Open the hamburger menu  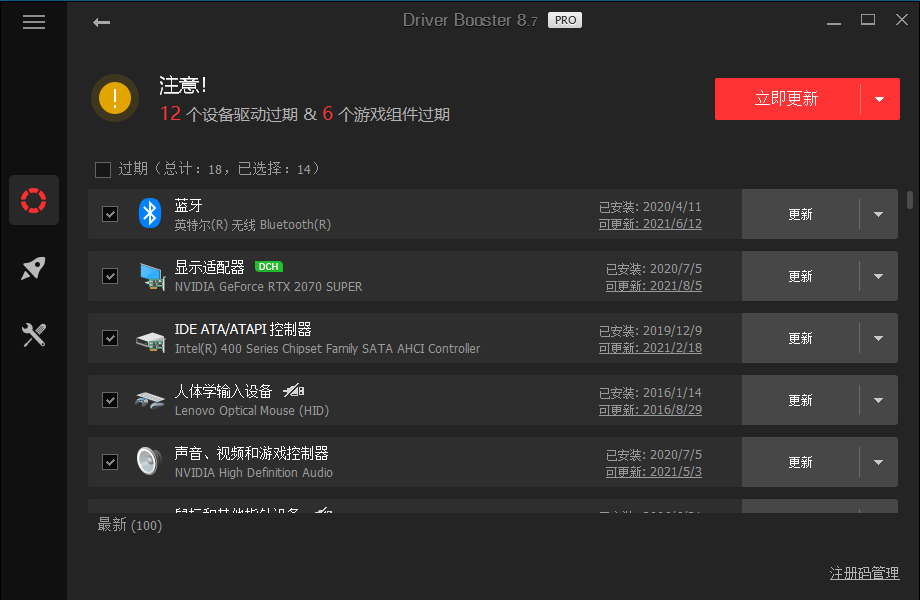[33, 21]
